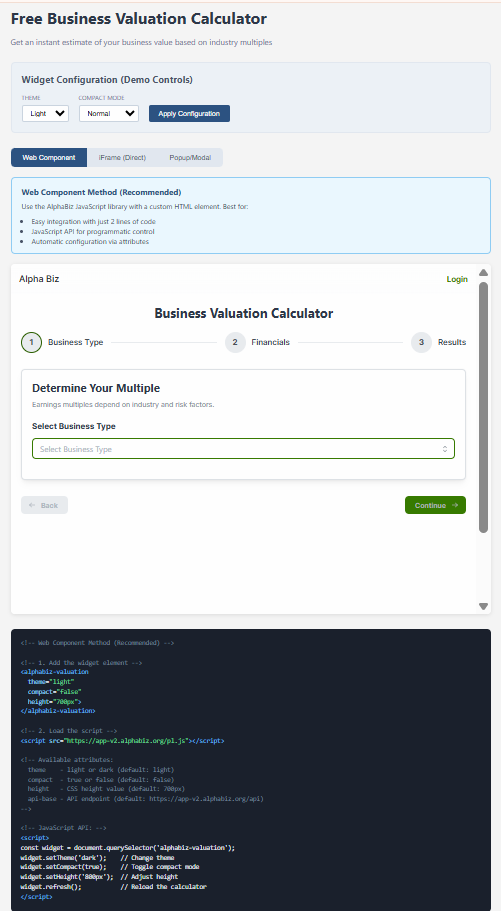Click the widget scrollbar up arrow
Image resolution: width=501 pixels, height=911 pixels.
click(x=483, y=272)
